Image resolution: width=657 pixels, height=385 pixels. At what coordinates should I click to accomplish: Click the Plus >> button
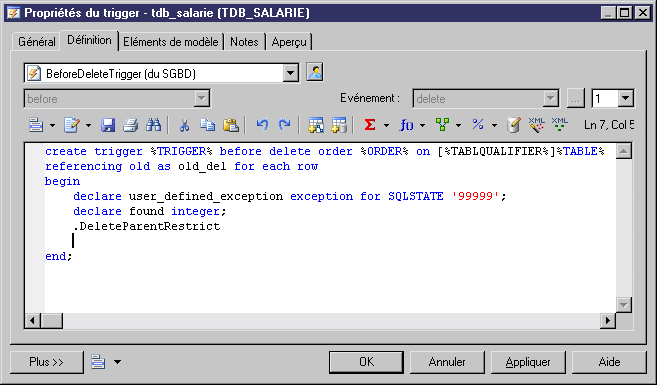(x=47, y=362)
